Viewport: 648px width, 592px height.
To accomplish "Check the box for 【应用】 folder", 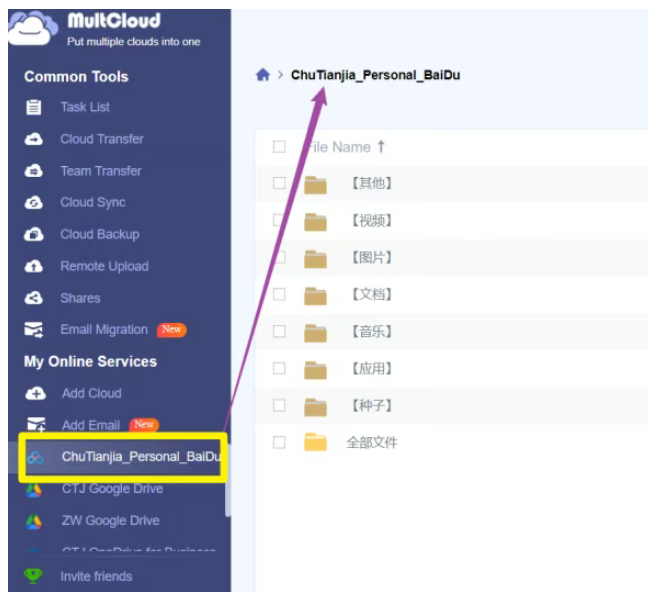I will pyautogui.click(x=279, y=368).
